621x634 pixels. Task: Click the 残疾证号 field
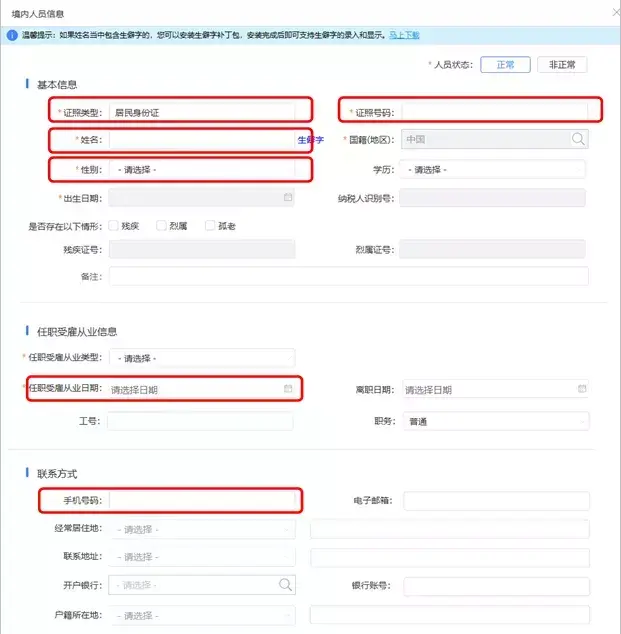tap(202, 249)
